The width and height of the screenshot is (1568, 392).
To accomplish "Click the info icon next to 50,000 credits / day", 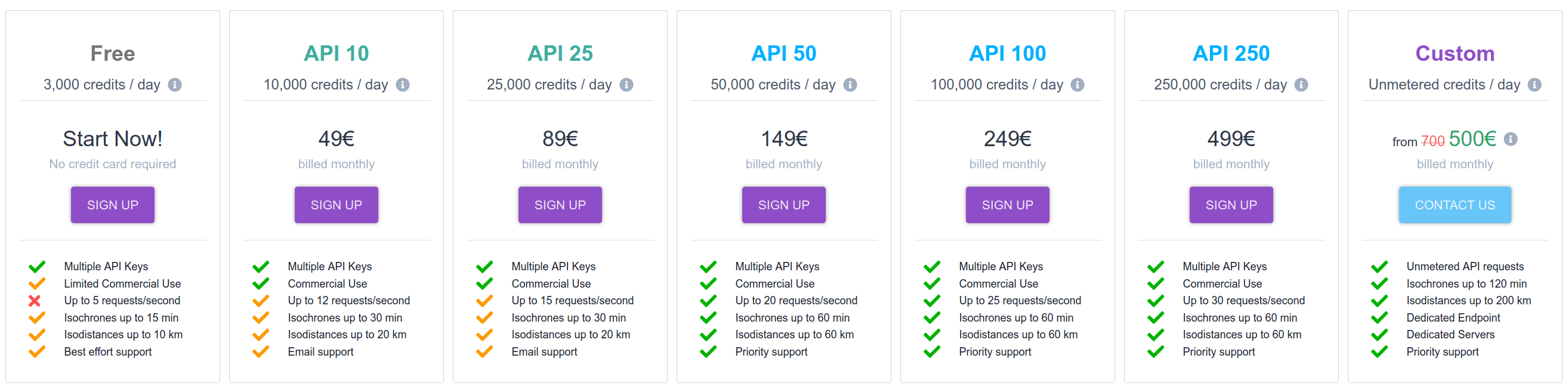I will 851,85.
